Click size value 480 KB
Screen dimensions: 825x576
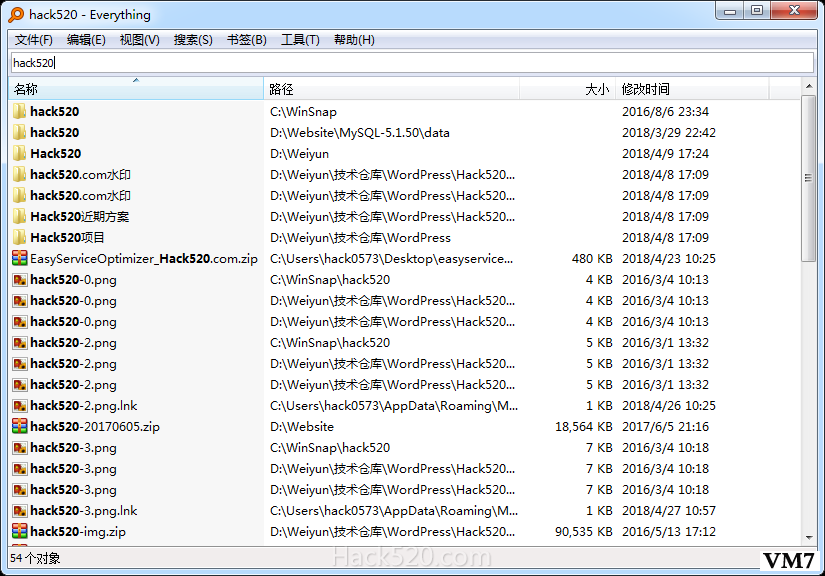click(592, 259)
